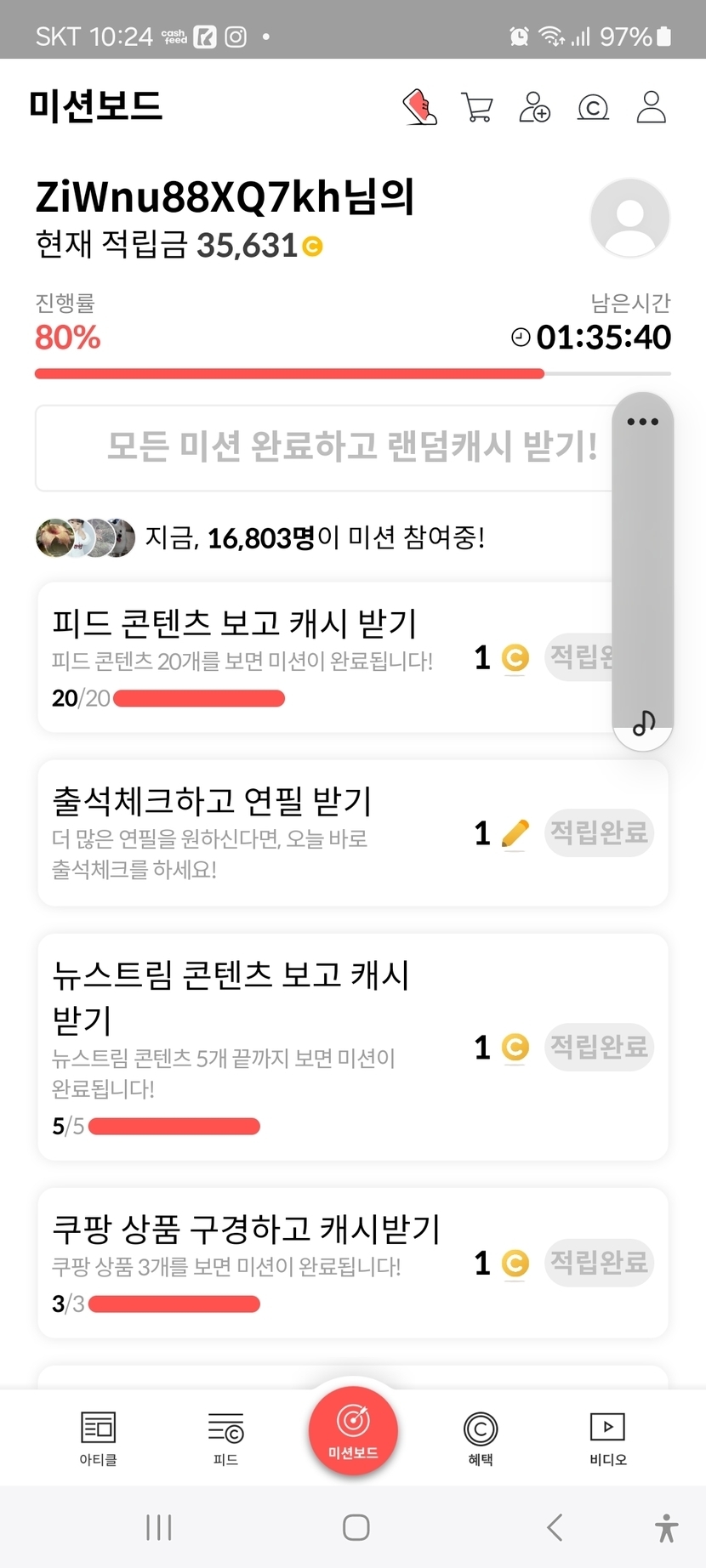This screenshot has height=1568, width=706.
Task: Go to the 혜택 tab
Action: (x=481, y=1438)
